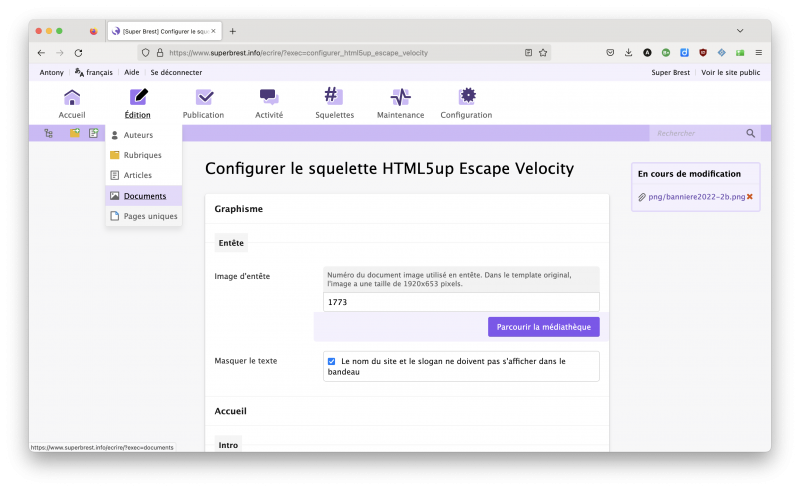
Task: Bookmark this page with star icon
Action: [543, 53]
